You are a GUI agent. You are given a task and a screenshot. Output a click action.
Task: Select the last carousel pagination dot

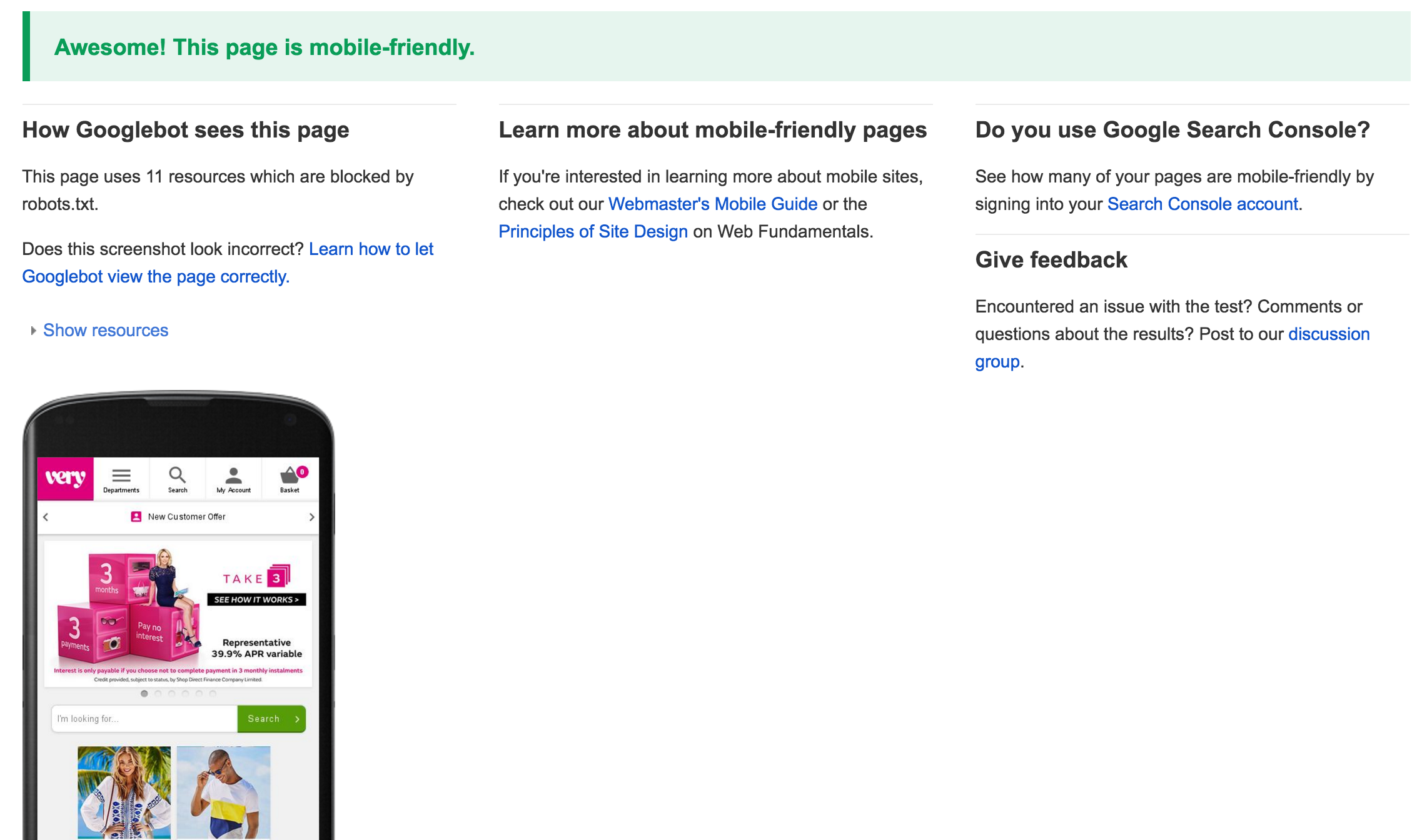pos(213,694)
